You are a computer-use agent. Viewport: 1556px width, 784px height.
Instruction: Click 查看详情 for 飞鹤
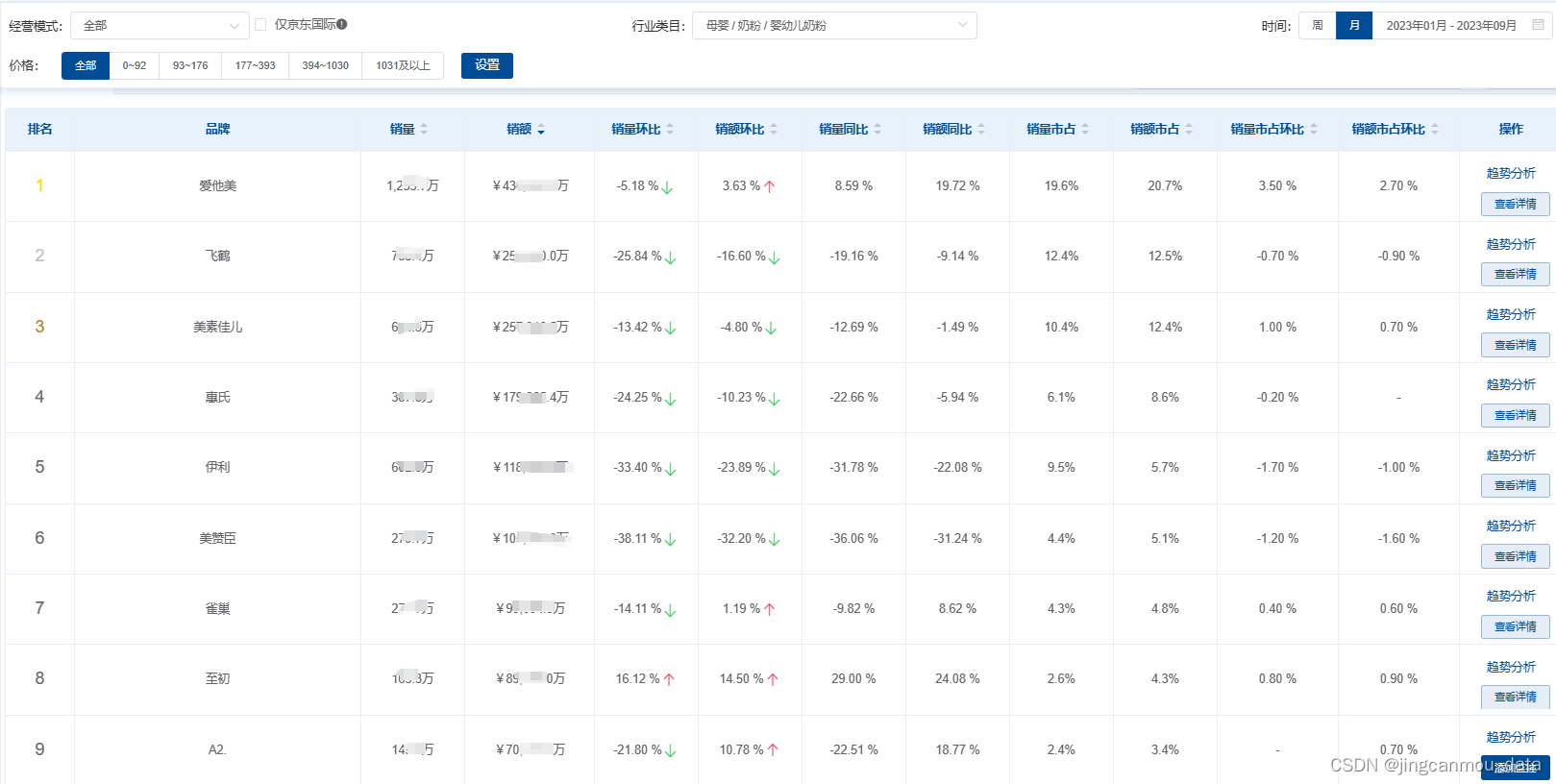click(1516, 274)
